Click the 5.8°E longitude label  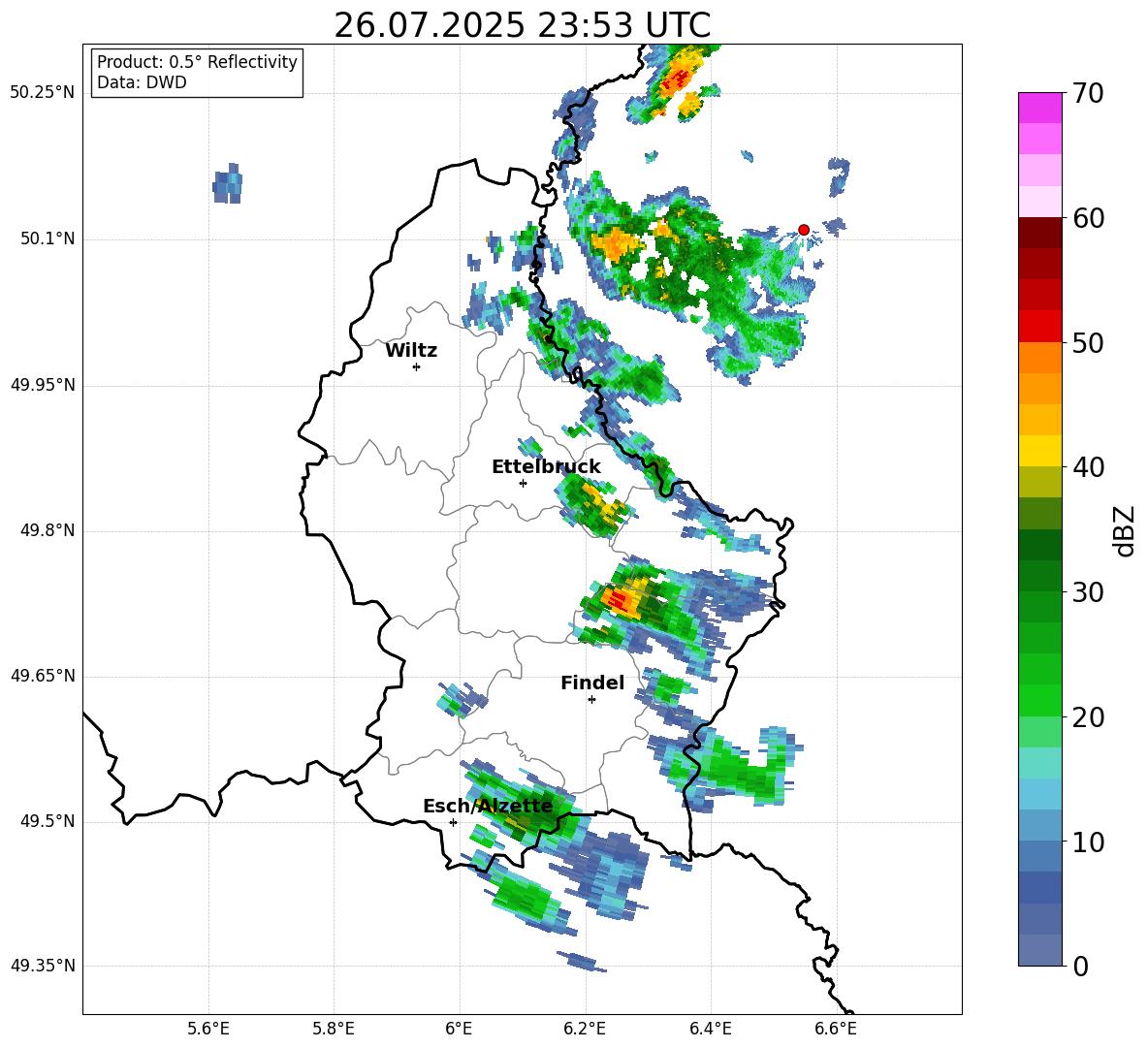334,1029
